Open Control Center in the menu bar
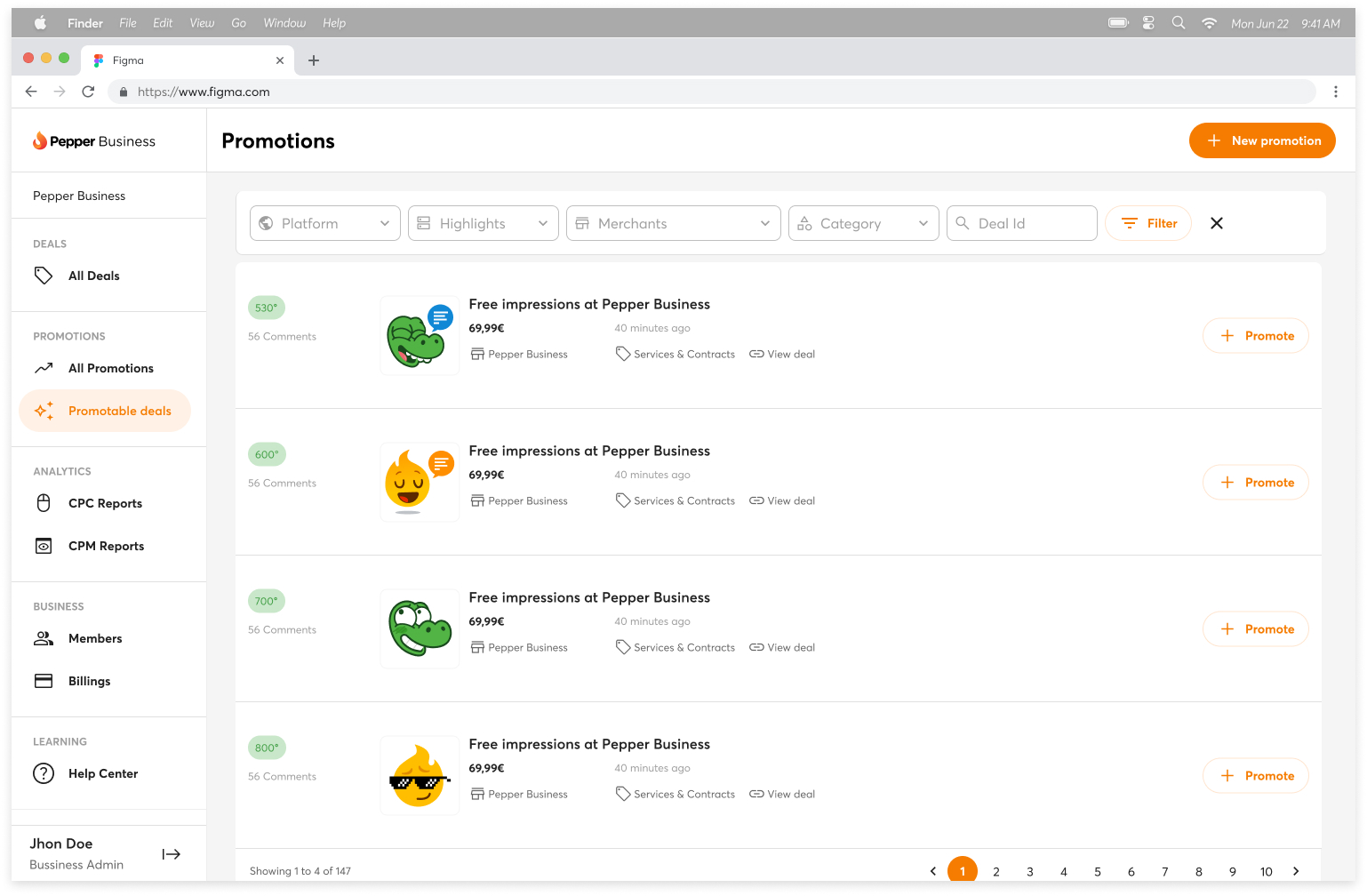 pos(1148,23)
